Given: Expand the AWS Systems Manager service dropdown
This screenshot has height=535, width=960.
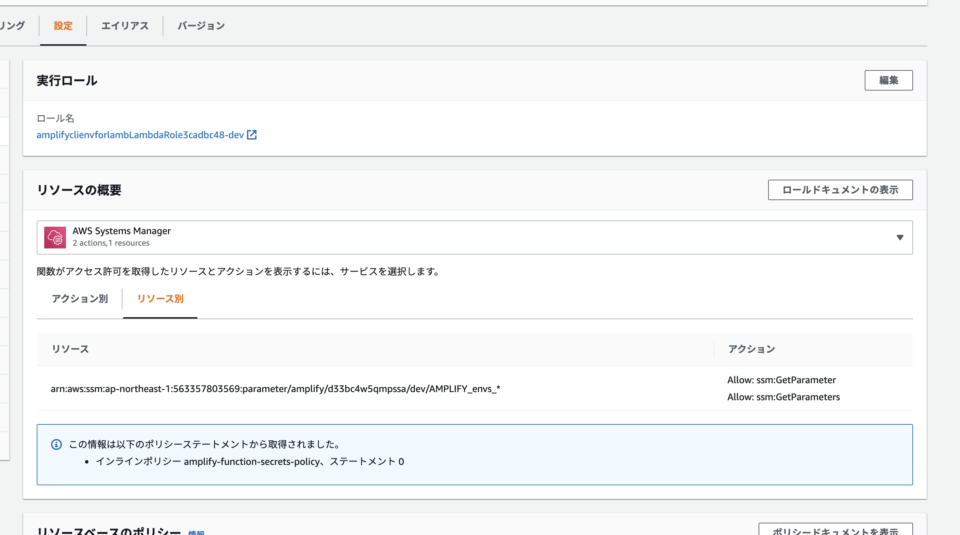Looking at the screenshot, I should [474, 238].
